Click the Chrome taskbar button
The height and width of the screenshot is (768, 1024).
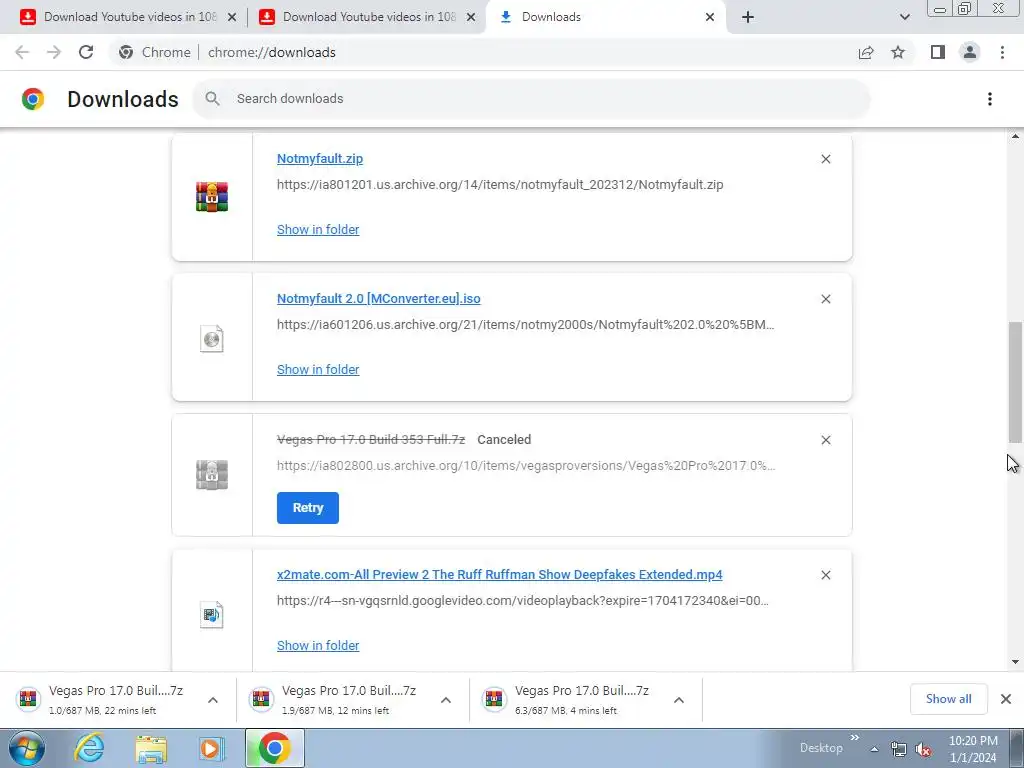274,748
